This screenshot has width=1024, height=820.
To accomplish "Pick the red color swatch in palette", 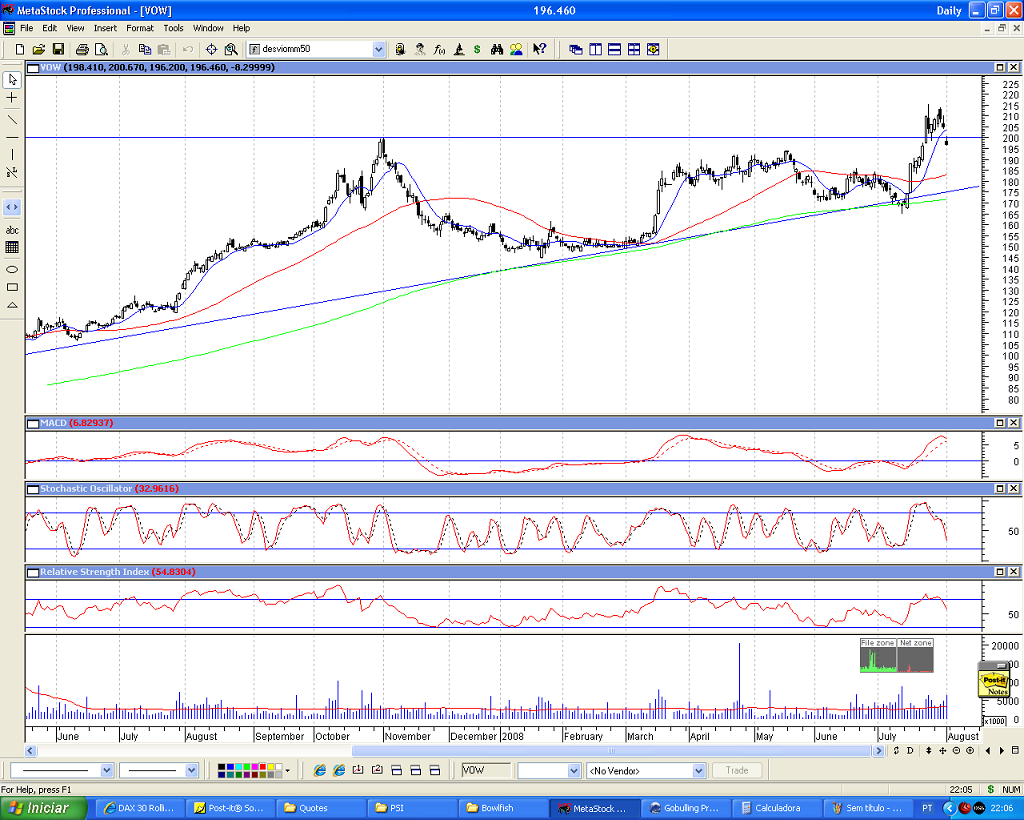I will point(263,766).
